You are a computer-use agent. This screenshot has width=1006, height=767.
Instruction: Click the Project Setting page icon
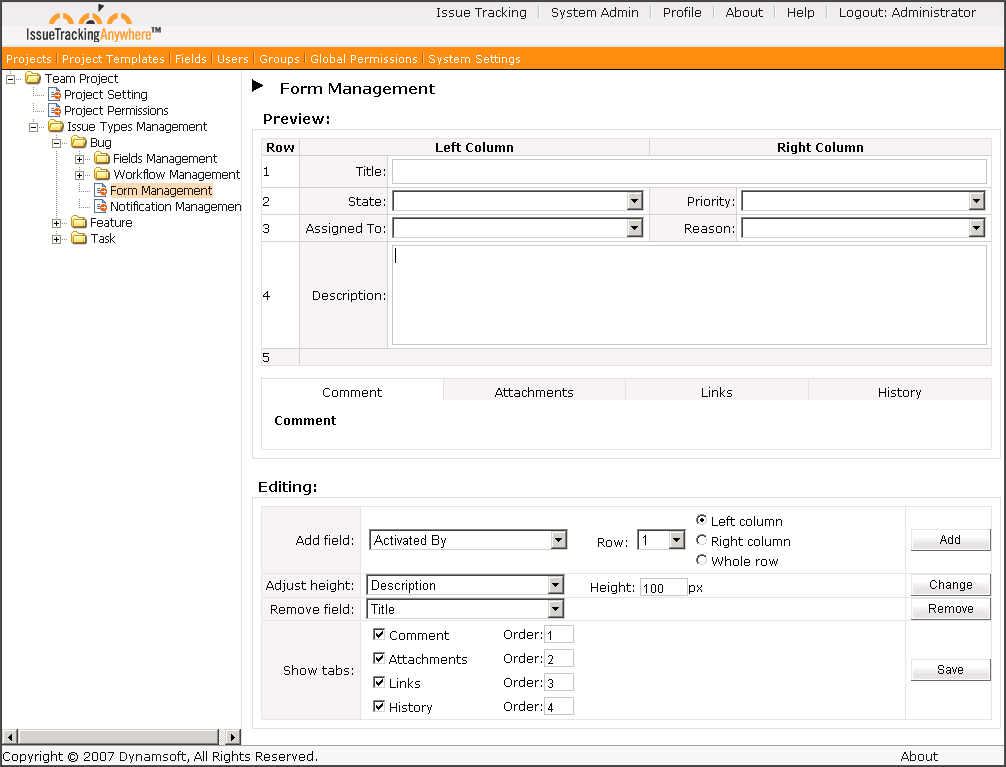tap(55, 95)
